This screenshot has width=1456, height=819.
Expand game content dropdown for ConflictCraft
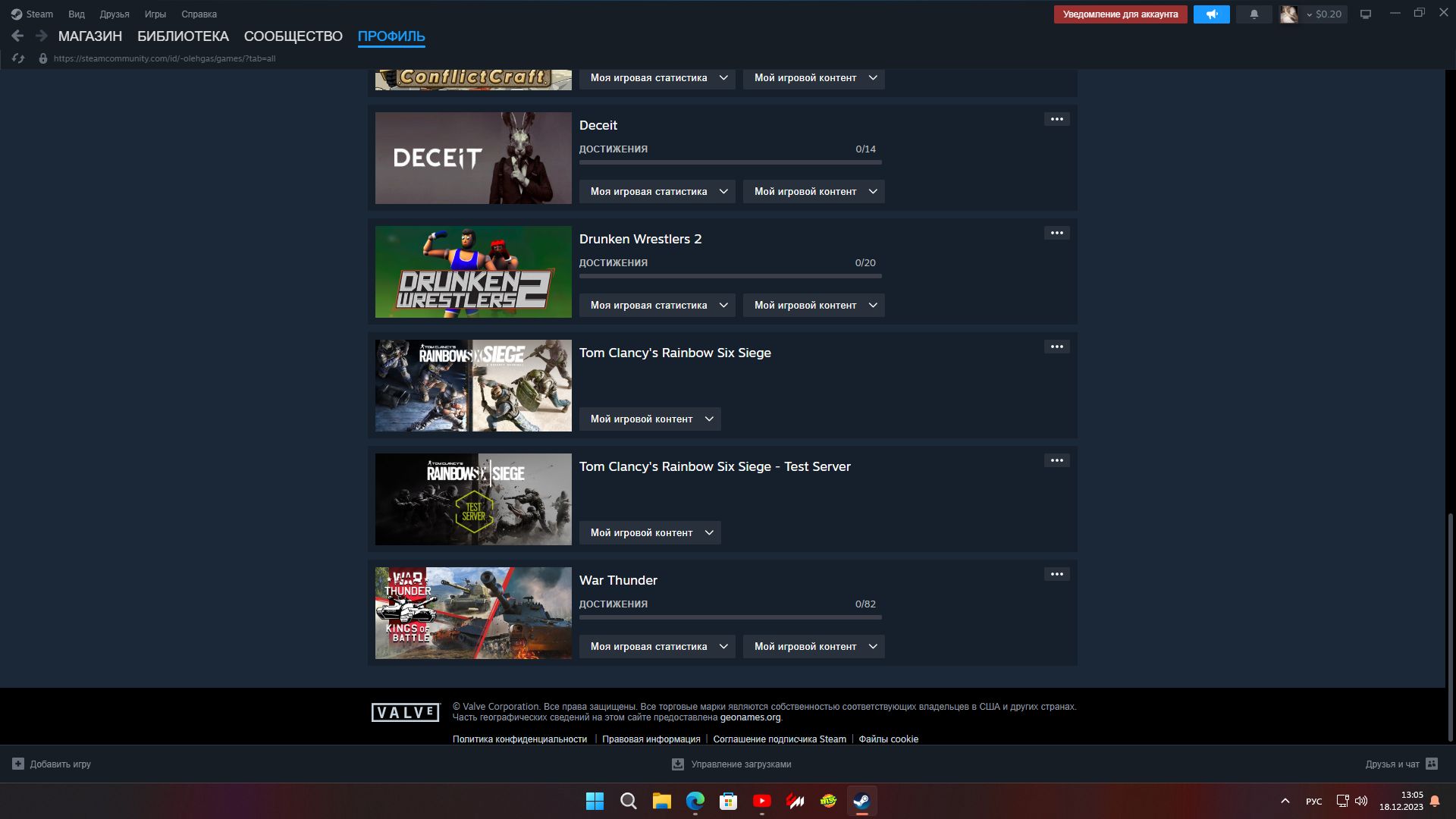pos(814,78)
